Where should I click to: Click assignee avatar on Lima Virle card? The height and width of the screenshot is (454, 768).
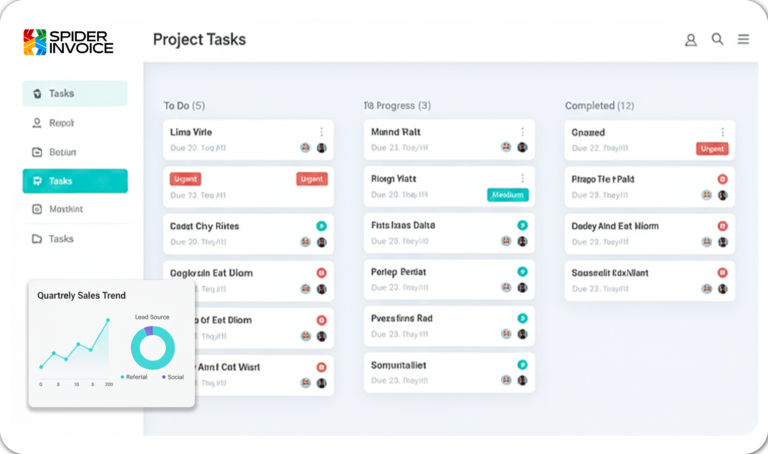tap(306, 147)
